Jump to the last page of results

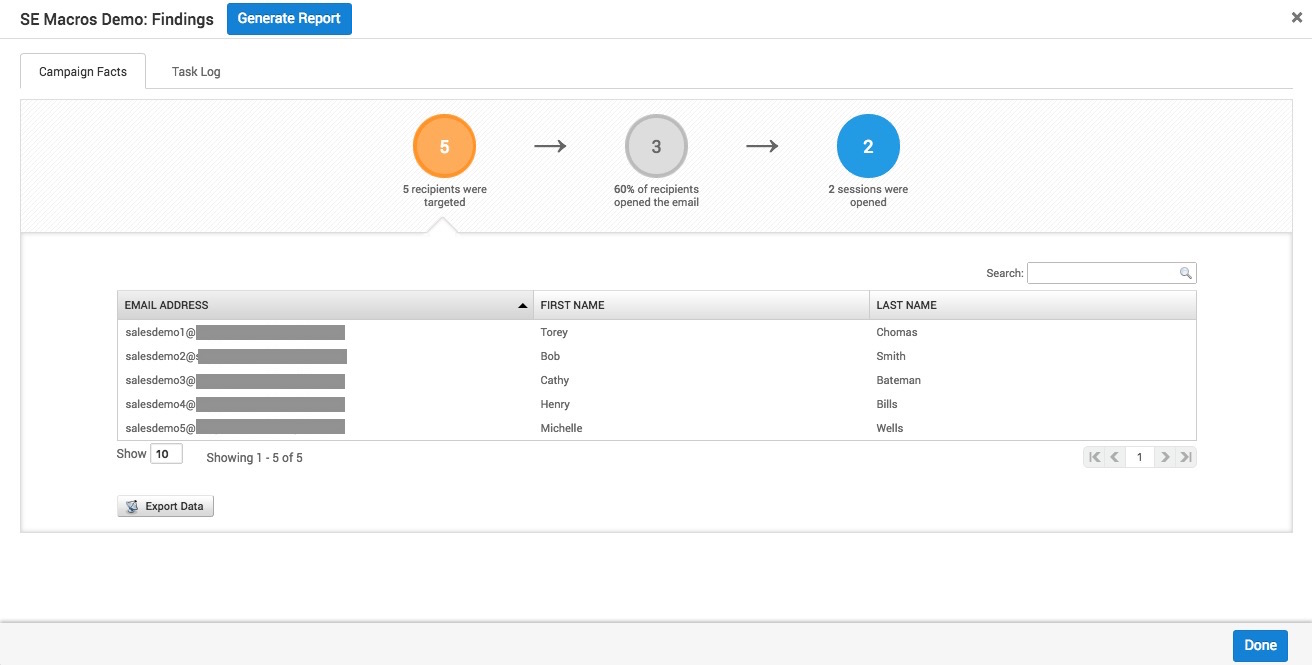[1186, 457]
